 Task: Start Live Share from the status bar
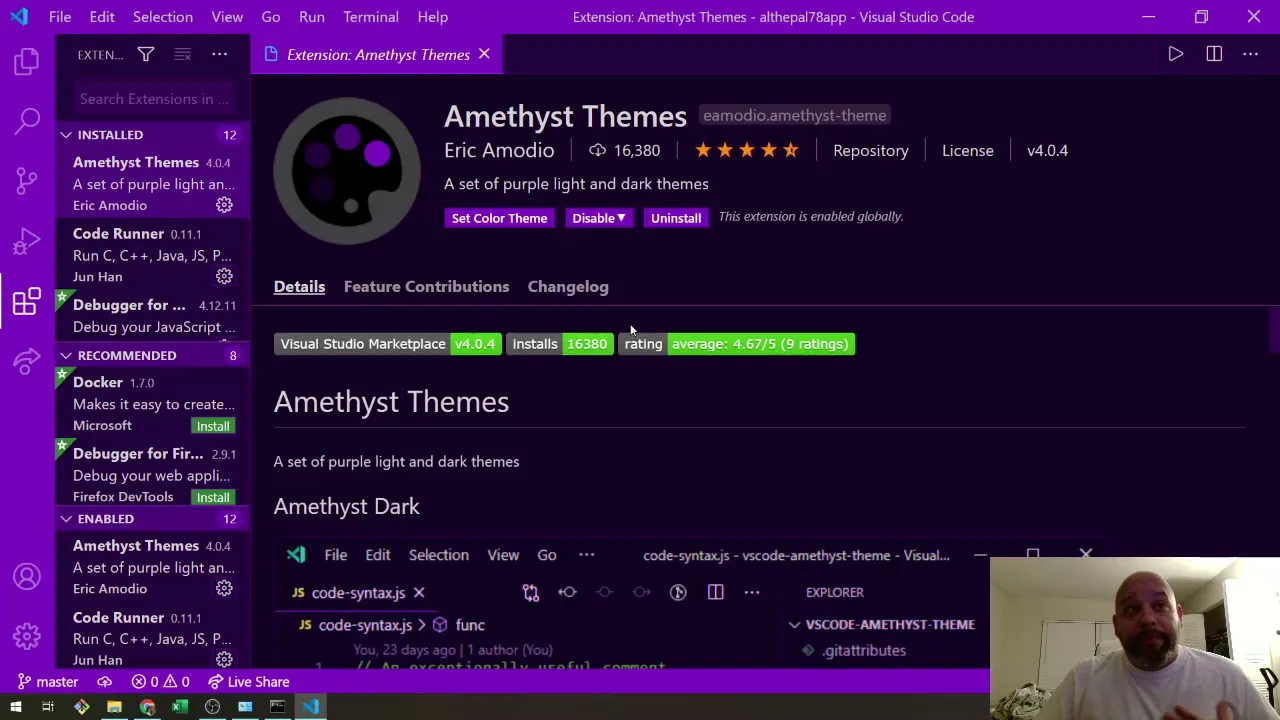click(248, 682)
